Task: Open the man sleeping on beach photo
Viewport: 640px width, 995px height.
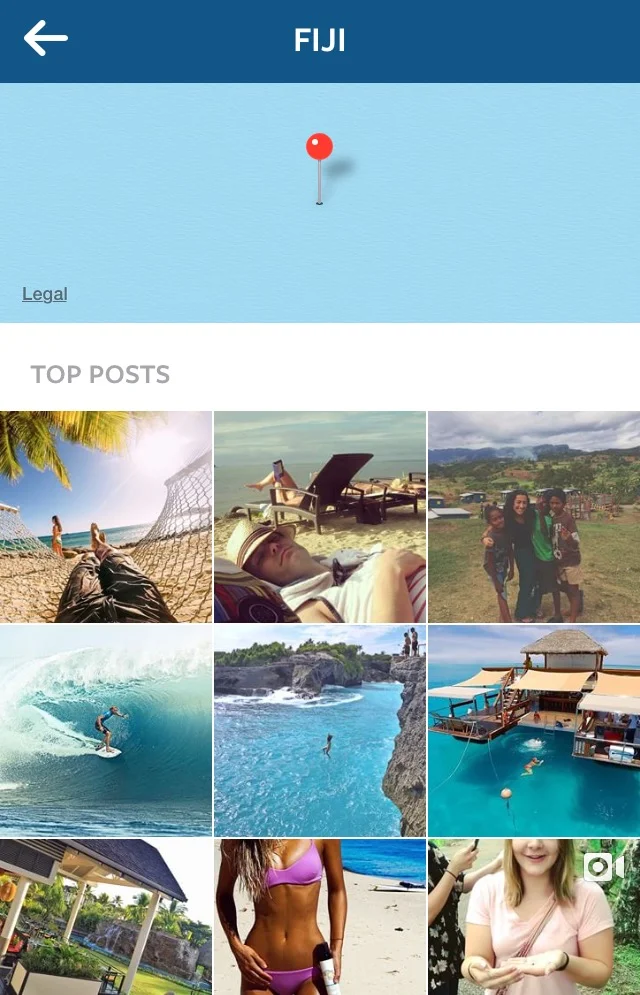Action: pyautogui.click(x=320, y=517)
